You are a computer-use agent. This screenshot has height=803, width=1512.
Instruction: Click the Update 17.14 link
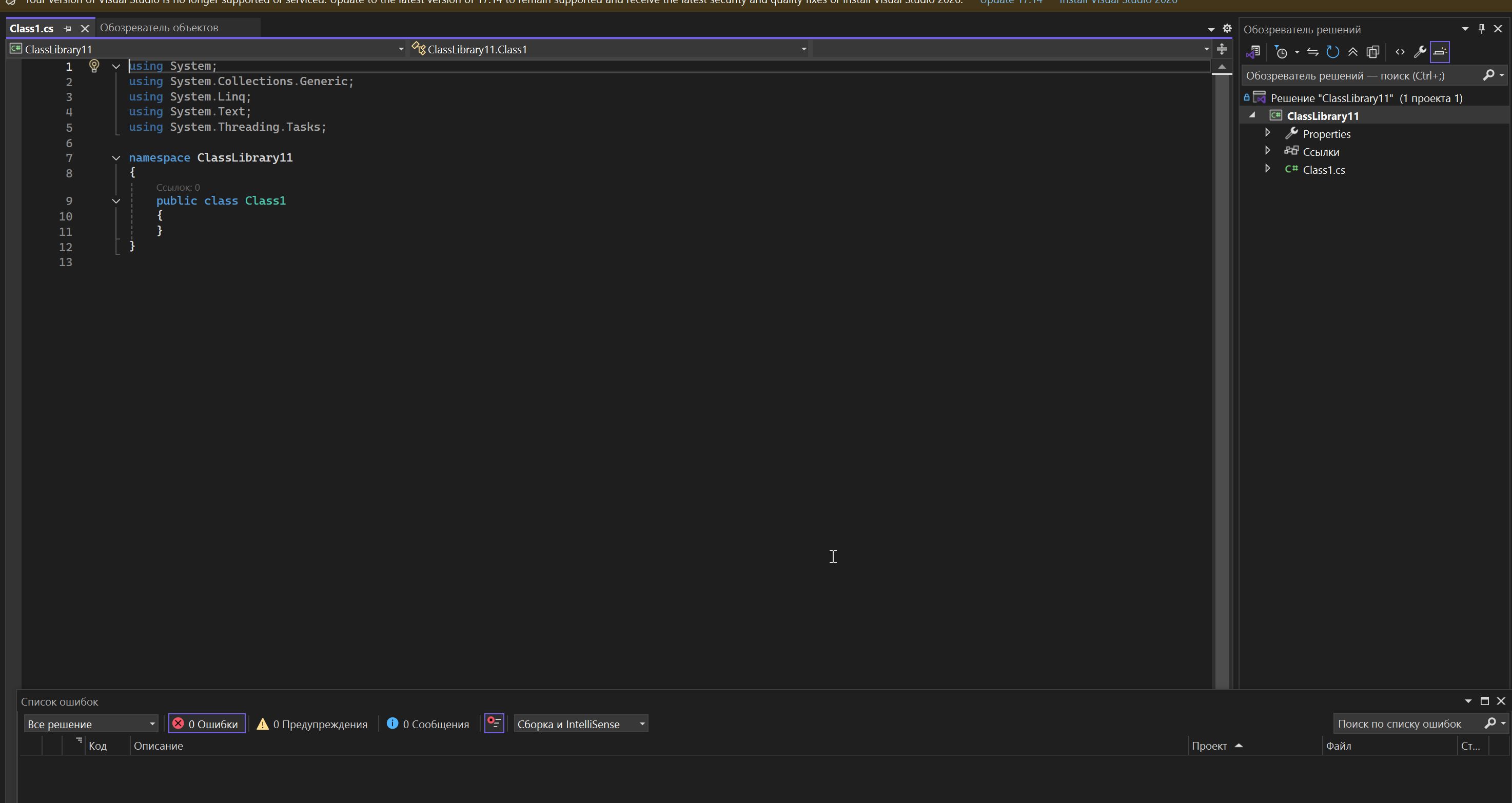coord(1011,2)
